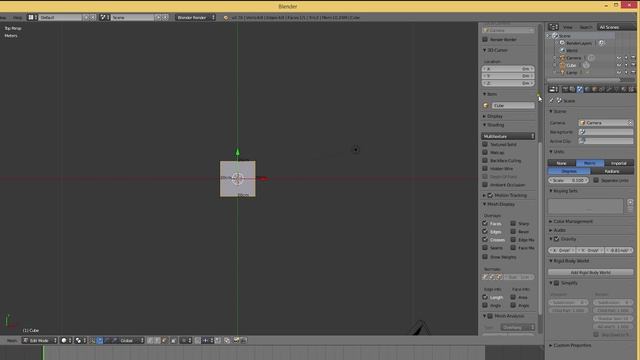Open the Outliner editor type selector icon
The height and width of the screenshot is (360, 640).
pyautogui.click(x=553, y=27)
